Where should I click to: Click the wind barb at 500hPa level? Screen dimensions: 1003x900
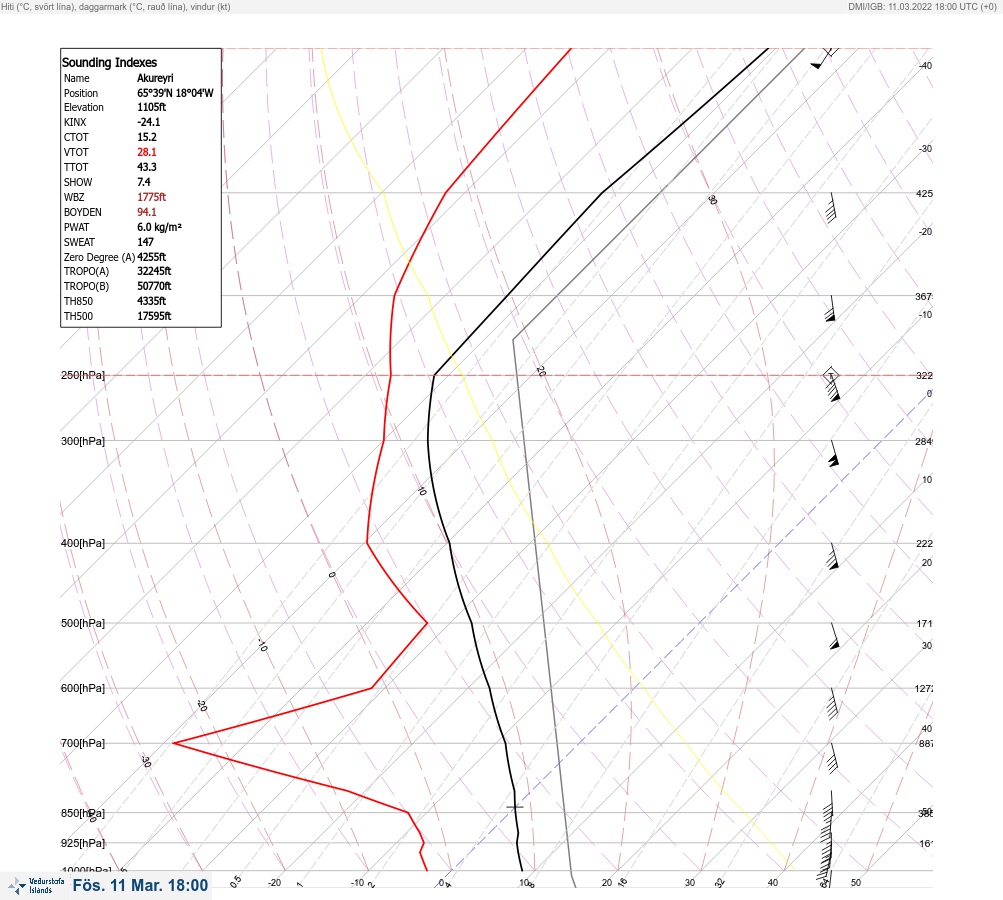click(x=834, y=636)
